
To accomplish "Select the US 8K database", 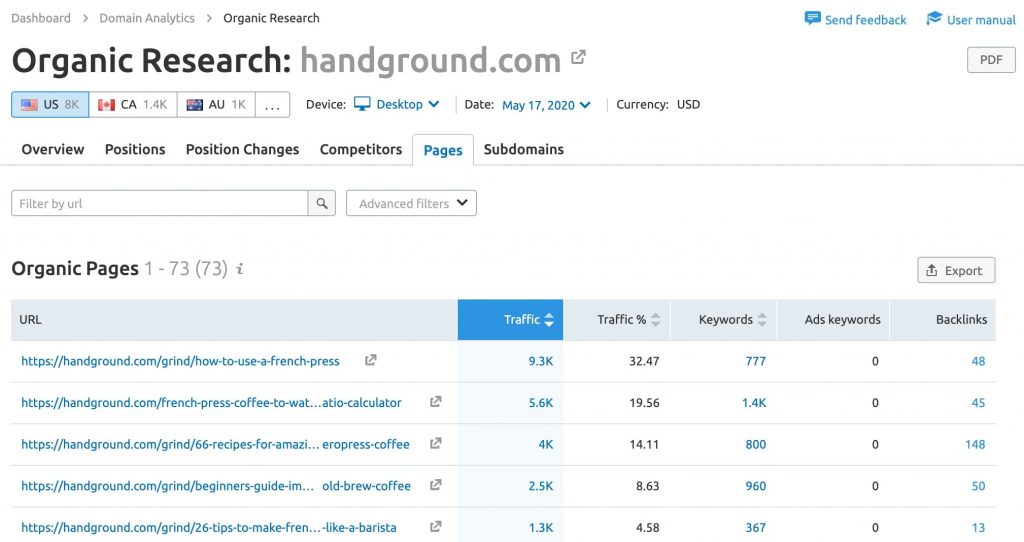I will click(50, 104).
